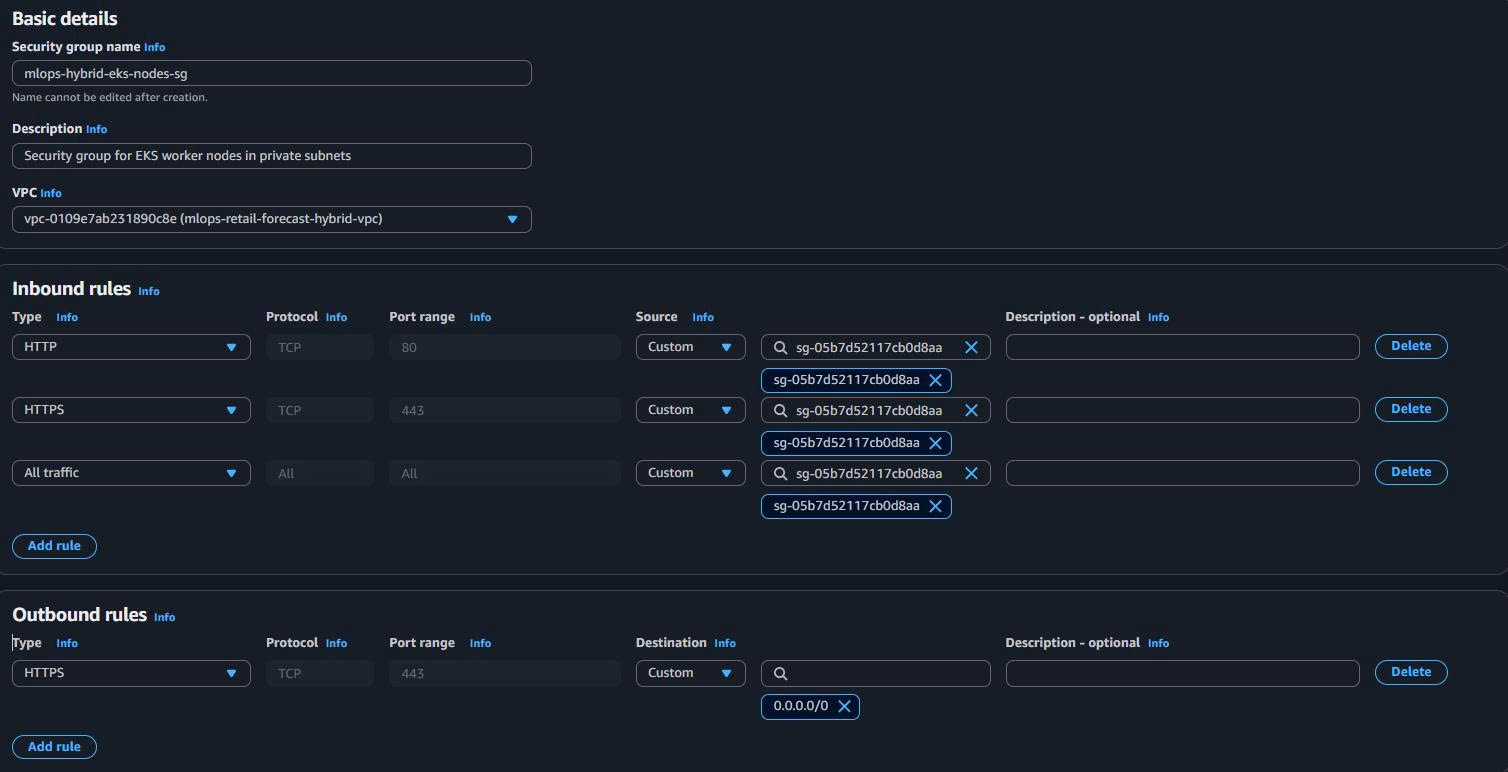Click Info next to the Outbound rules heading

164,617
